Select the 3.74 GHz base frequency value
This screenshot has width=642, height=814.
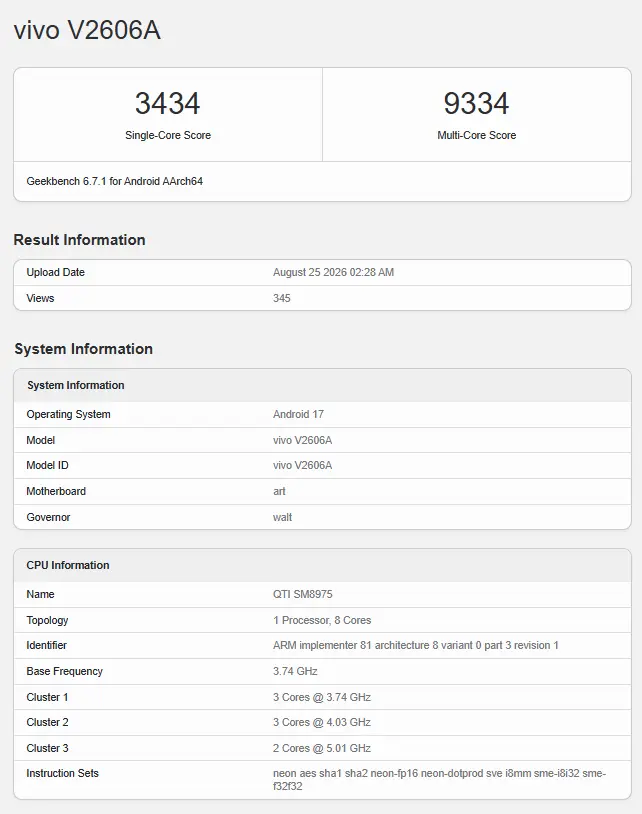(295, 671)
